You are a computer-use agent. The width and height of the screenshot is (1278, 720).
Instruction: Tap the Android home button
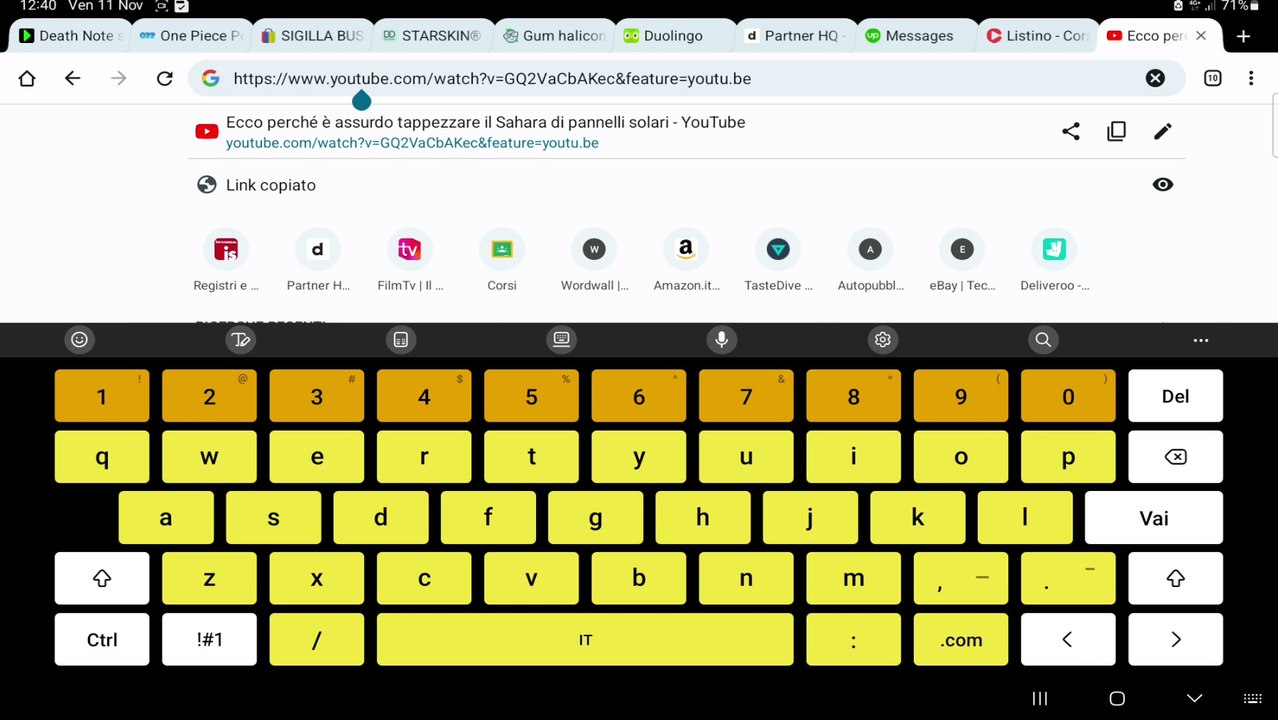[1117, 698]
